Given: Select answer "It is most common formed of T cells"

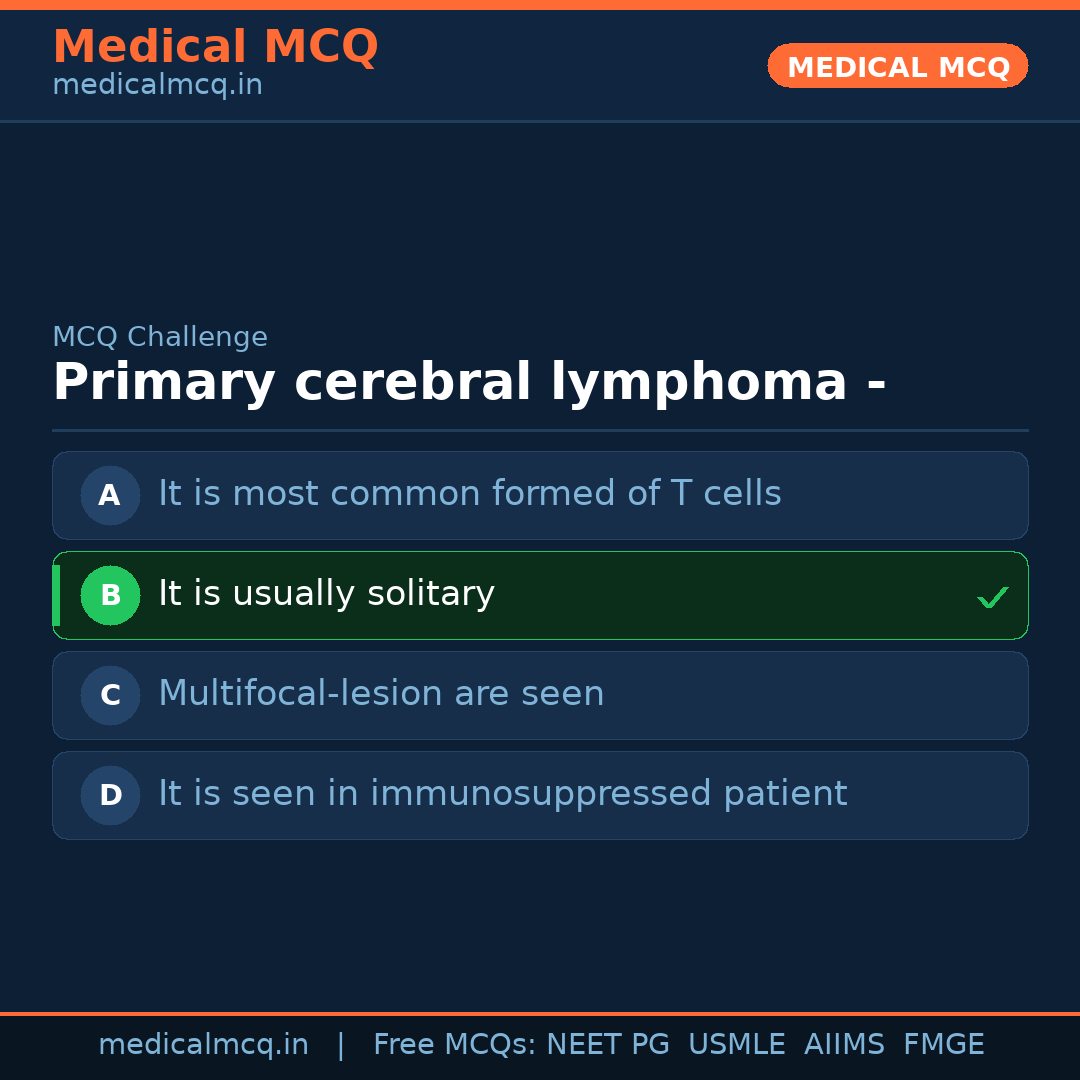Looking at the screenshot, I should pyautogui.click(x=469, y=494).
